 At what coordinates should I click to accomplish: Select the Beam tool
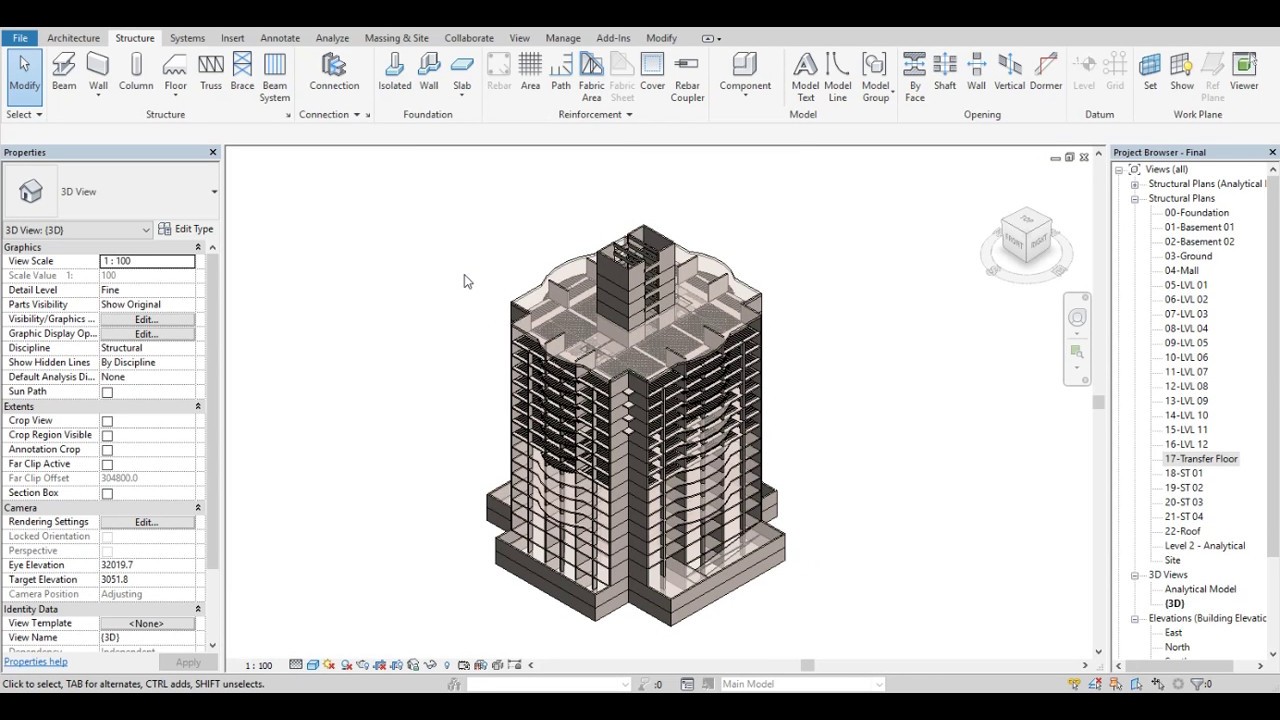64,73
